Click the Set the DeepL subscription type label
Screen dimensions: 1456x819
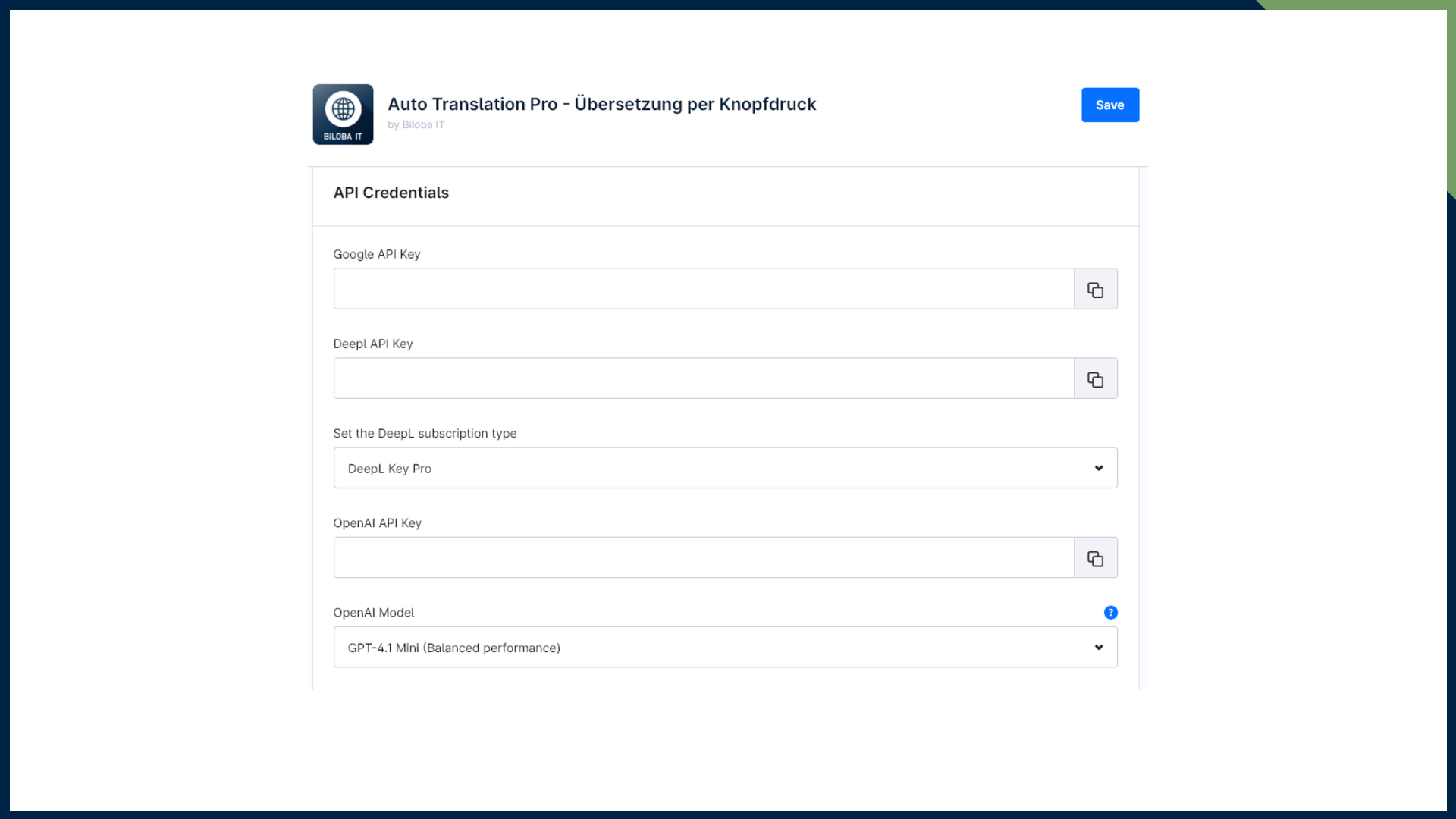click(425, 434)
